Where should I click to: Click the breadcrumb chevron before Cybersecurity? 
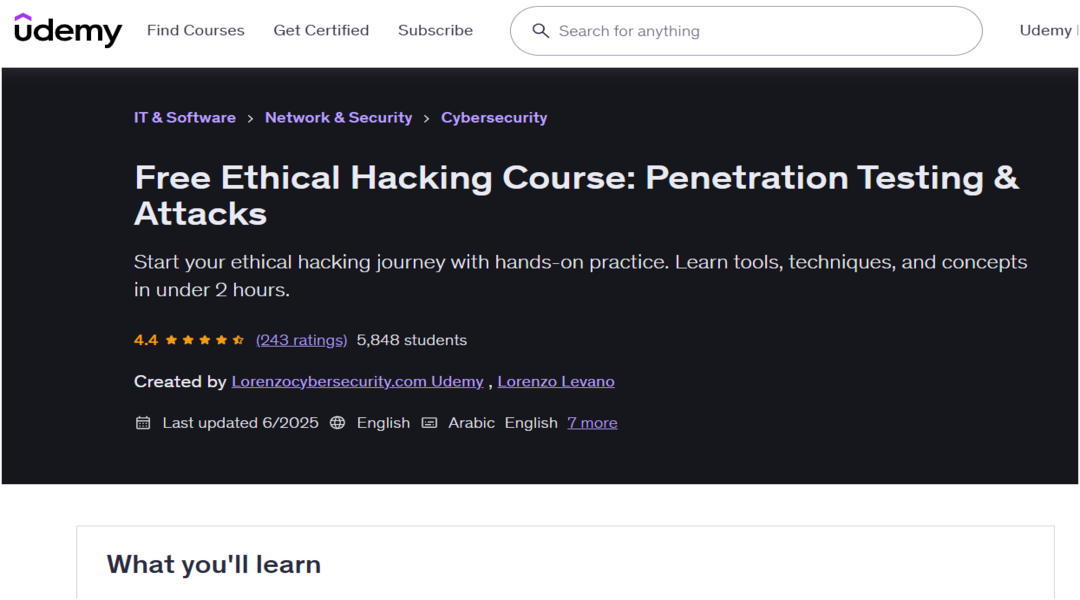pos(427,118)
